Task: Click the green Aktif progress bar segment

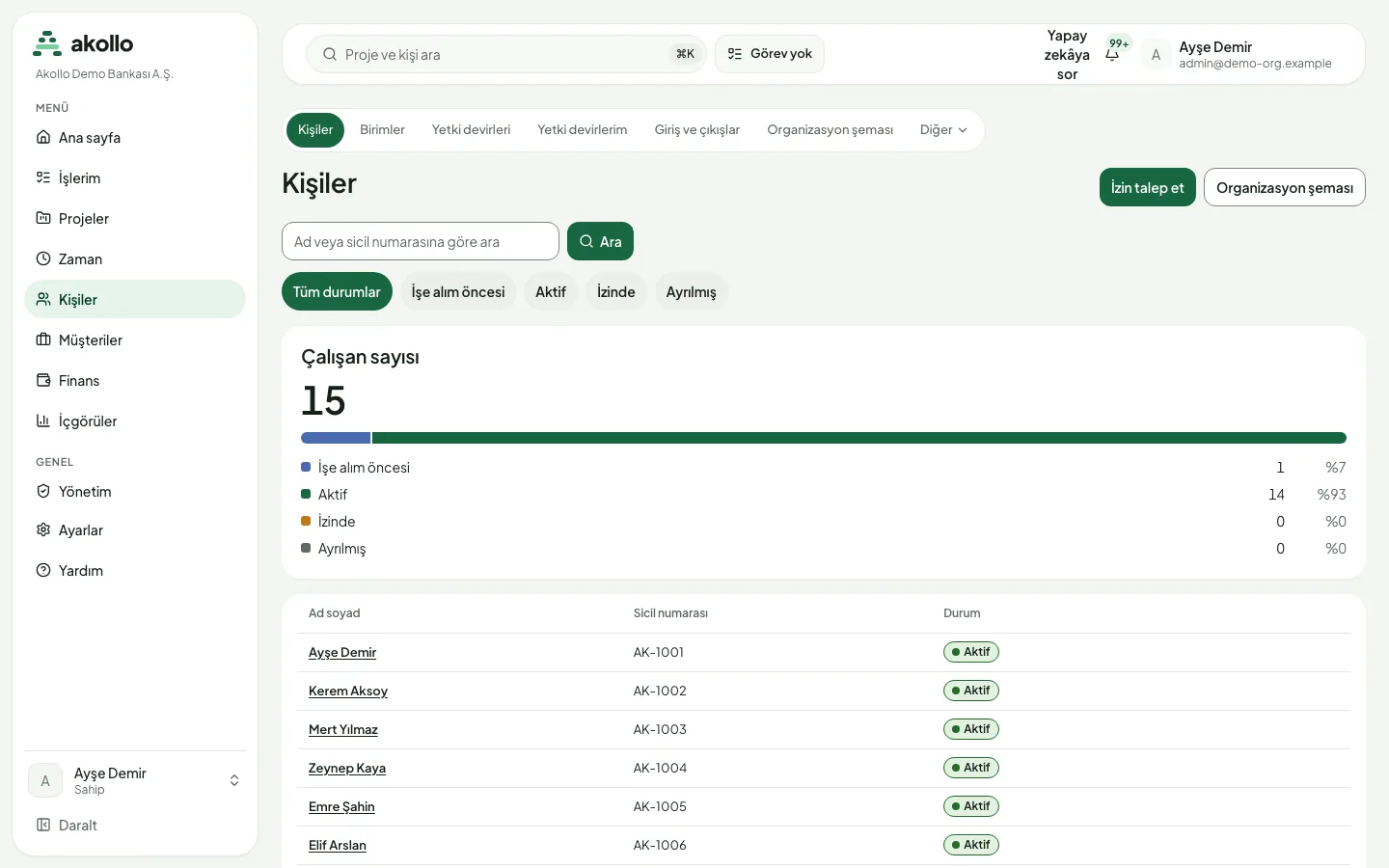Action: pyautogui.click(x=859, y=438)
